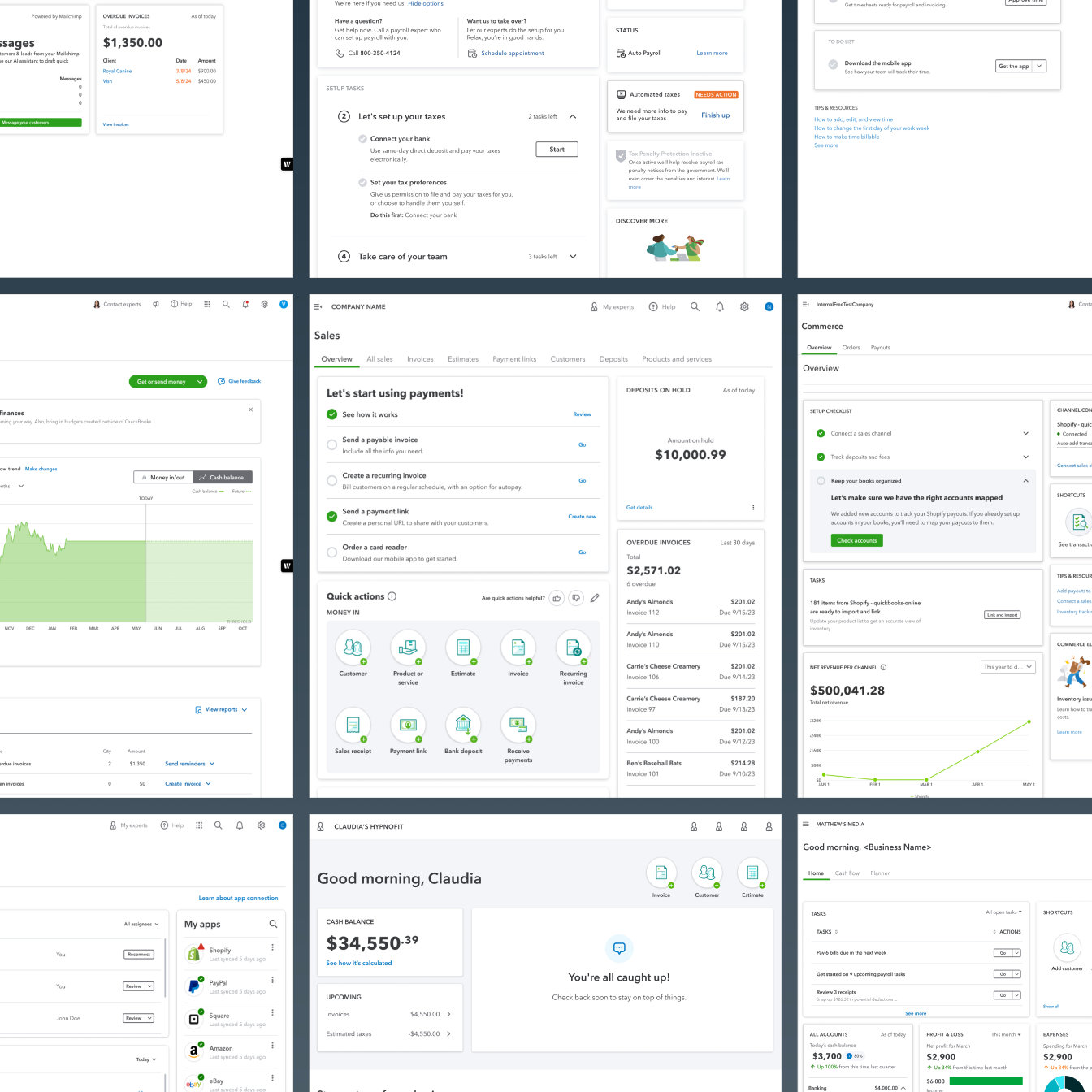Open the Shopify app kebab menu
Screen dimensions: 1092x1092
[272, 947]
